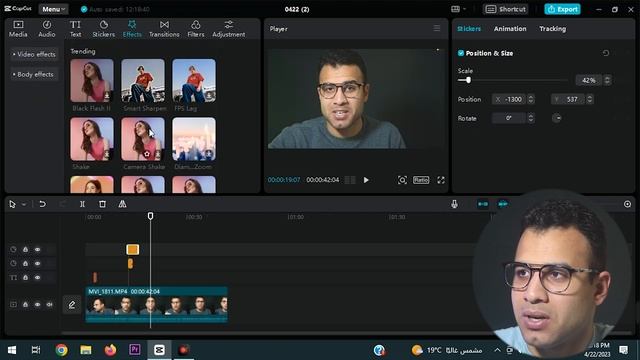Click the Rotate value stepper arrows
The height and width of the screenshot is (360, 640).
531,118
